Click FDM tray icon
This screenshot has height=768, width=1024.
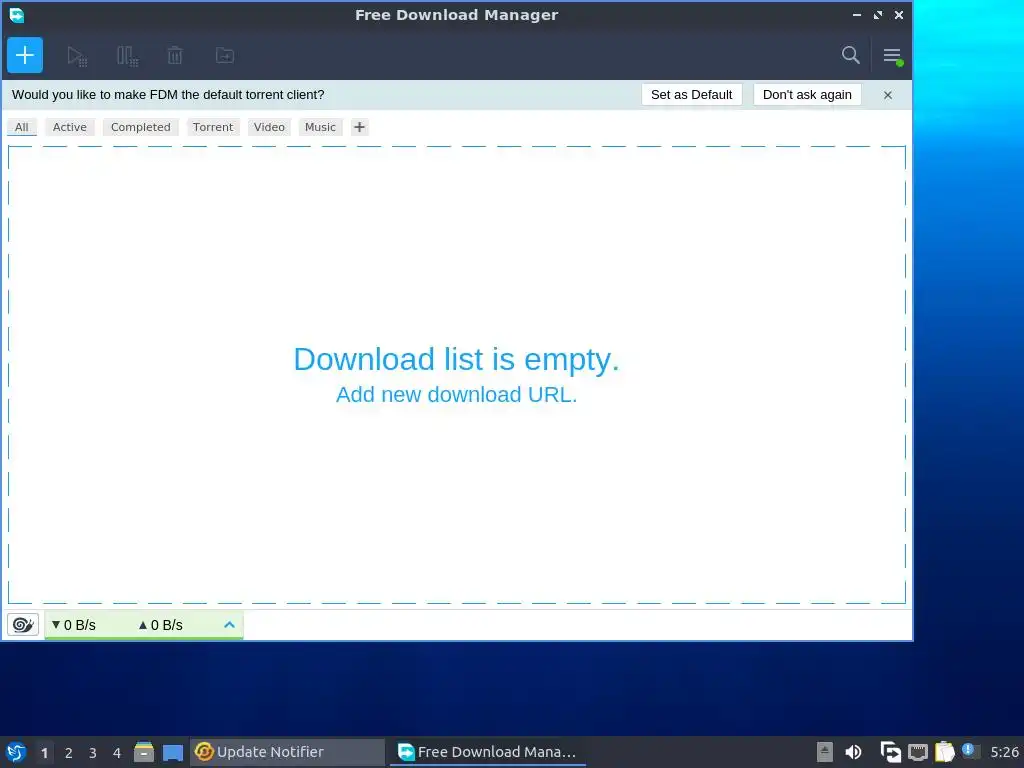pyautogui.click(x=890, y=752)
